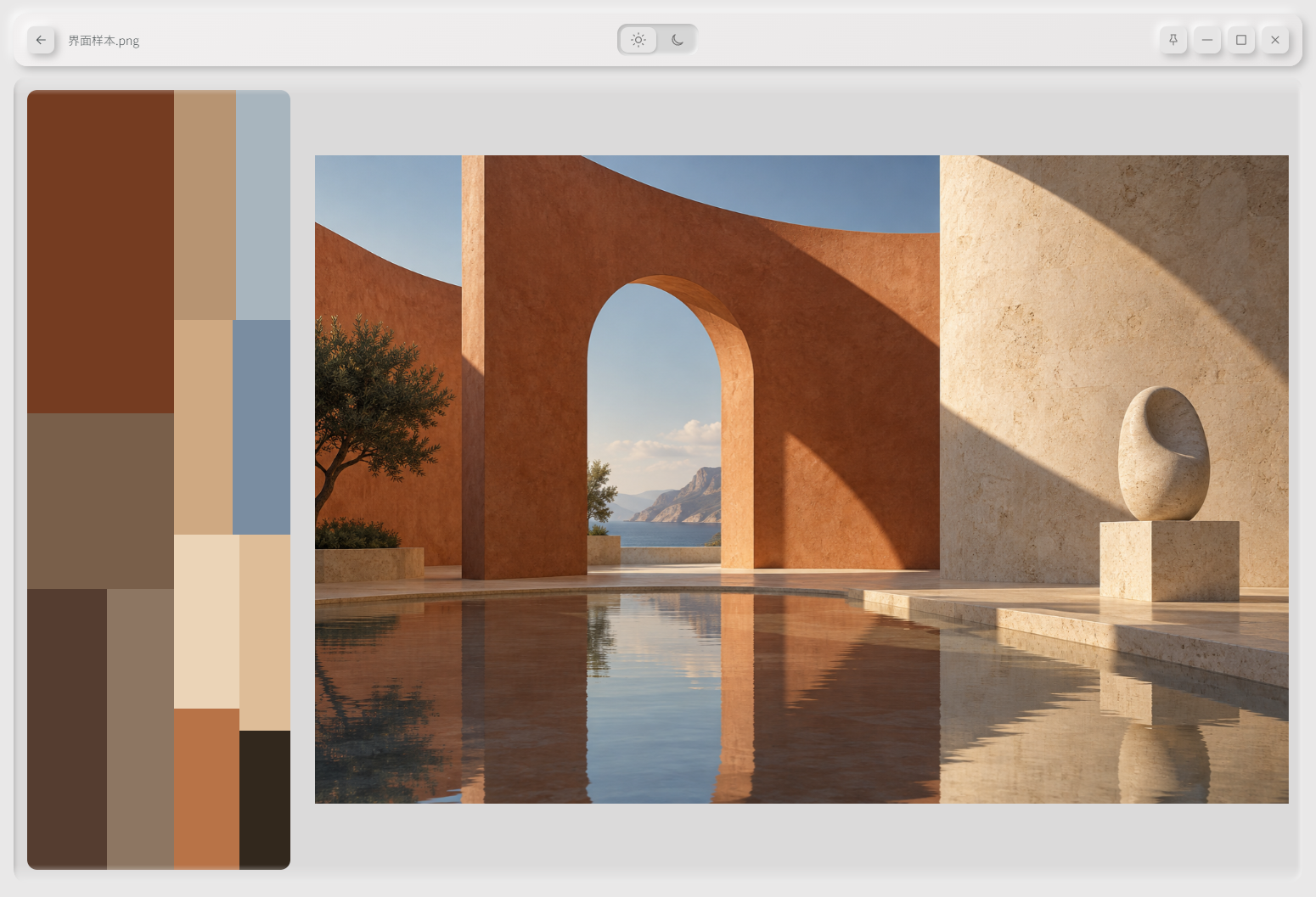Pick the light peach-beige swatch
Screen dimensions: 1316x897
pyautogui.click(x=265, y=632)
